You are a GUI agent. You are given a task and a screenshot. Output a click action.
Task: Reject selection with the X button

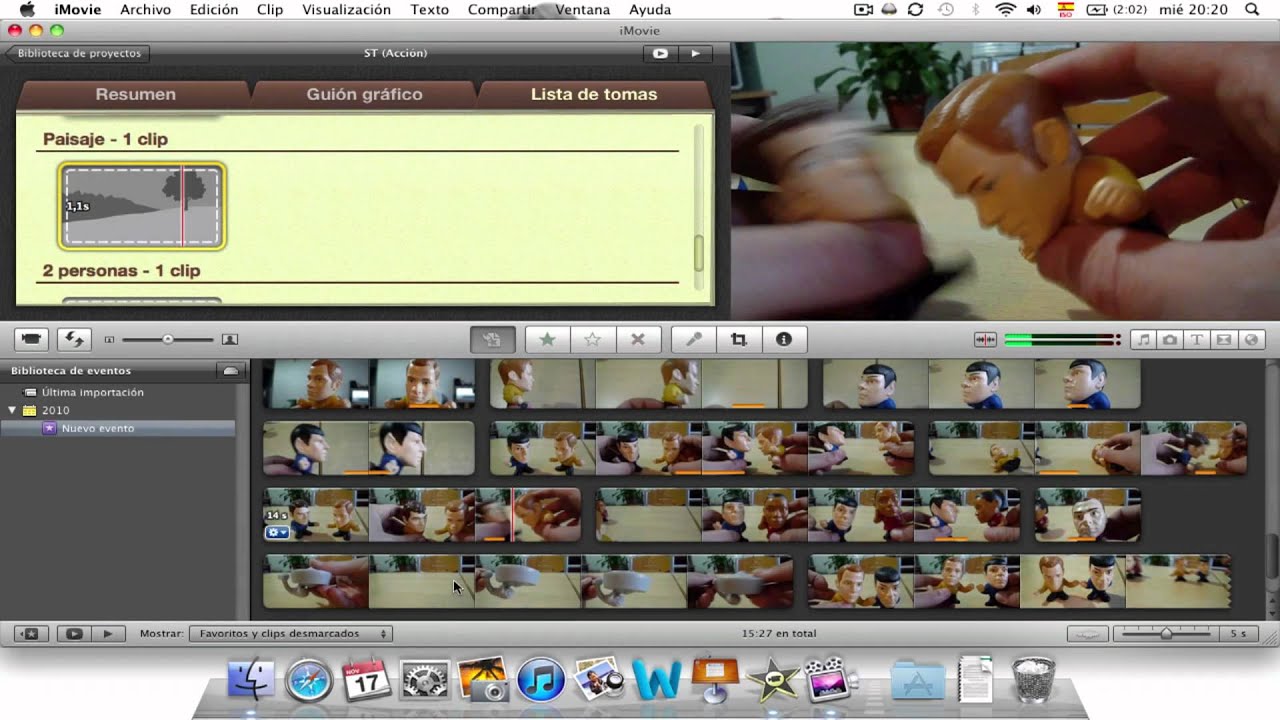click(x=637, y=340)
